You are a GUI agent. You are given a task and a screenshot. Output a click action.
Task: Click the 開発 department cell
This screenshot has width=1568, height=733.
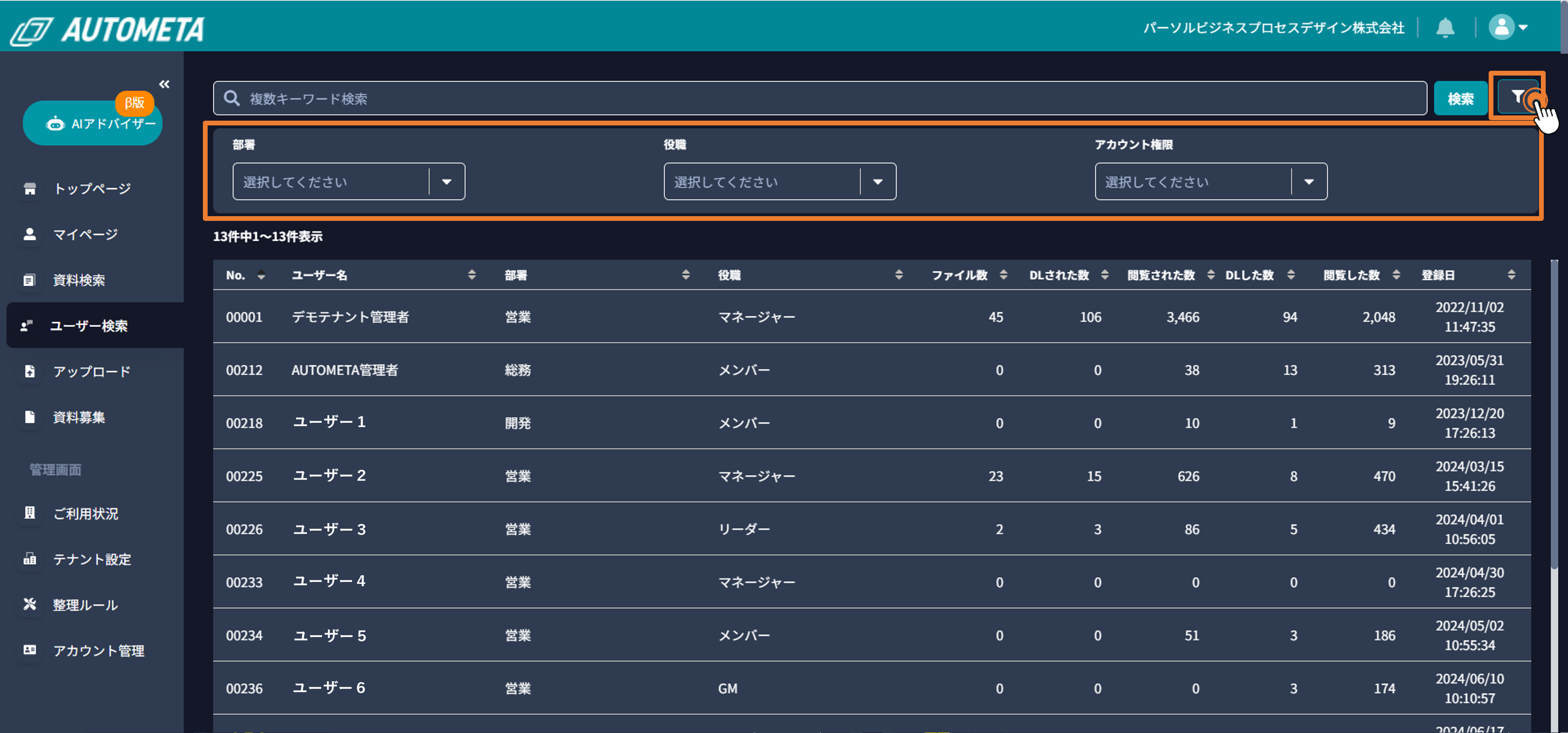[518, 423]
